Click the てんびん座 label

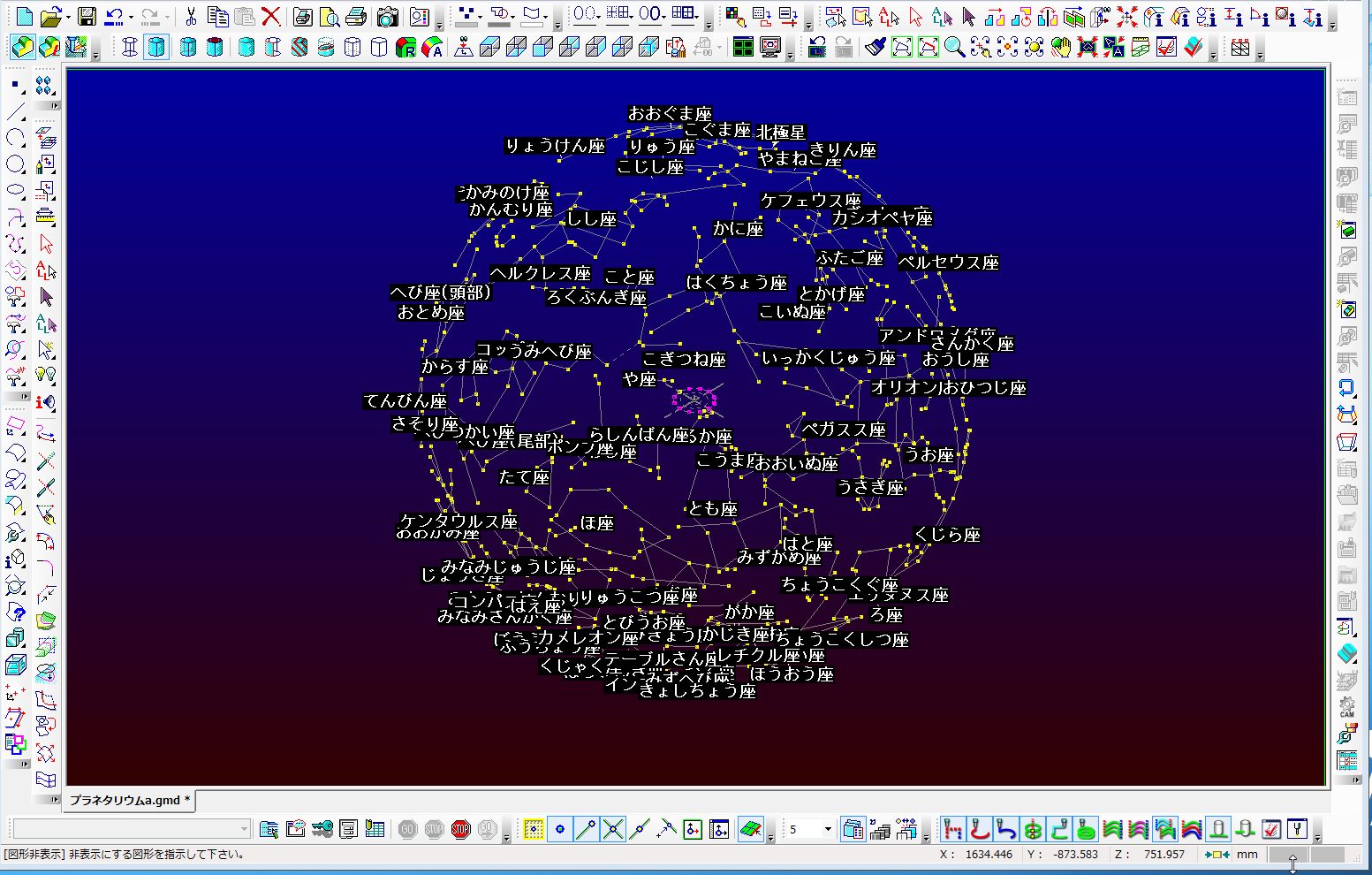pos(406,401)
